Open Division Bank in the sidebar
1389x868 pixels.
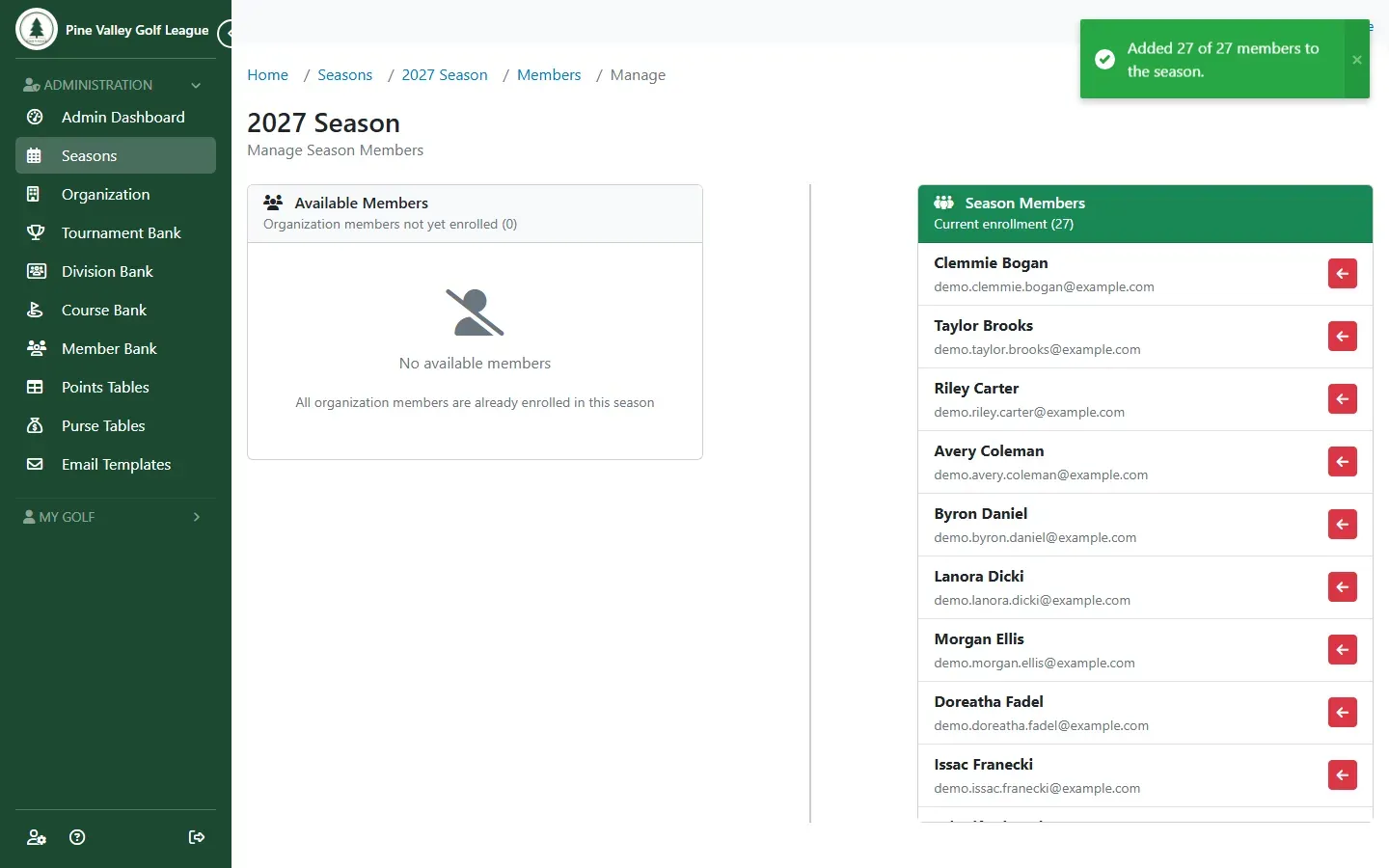click(116, 271)
